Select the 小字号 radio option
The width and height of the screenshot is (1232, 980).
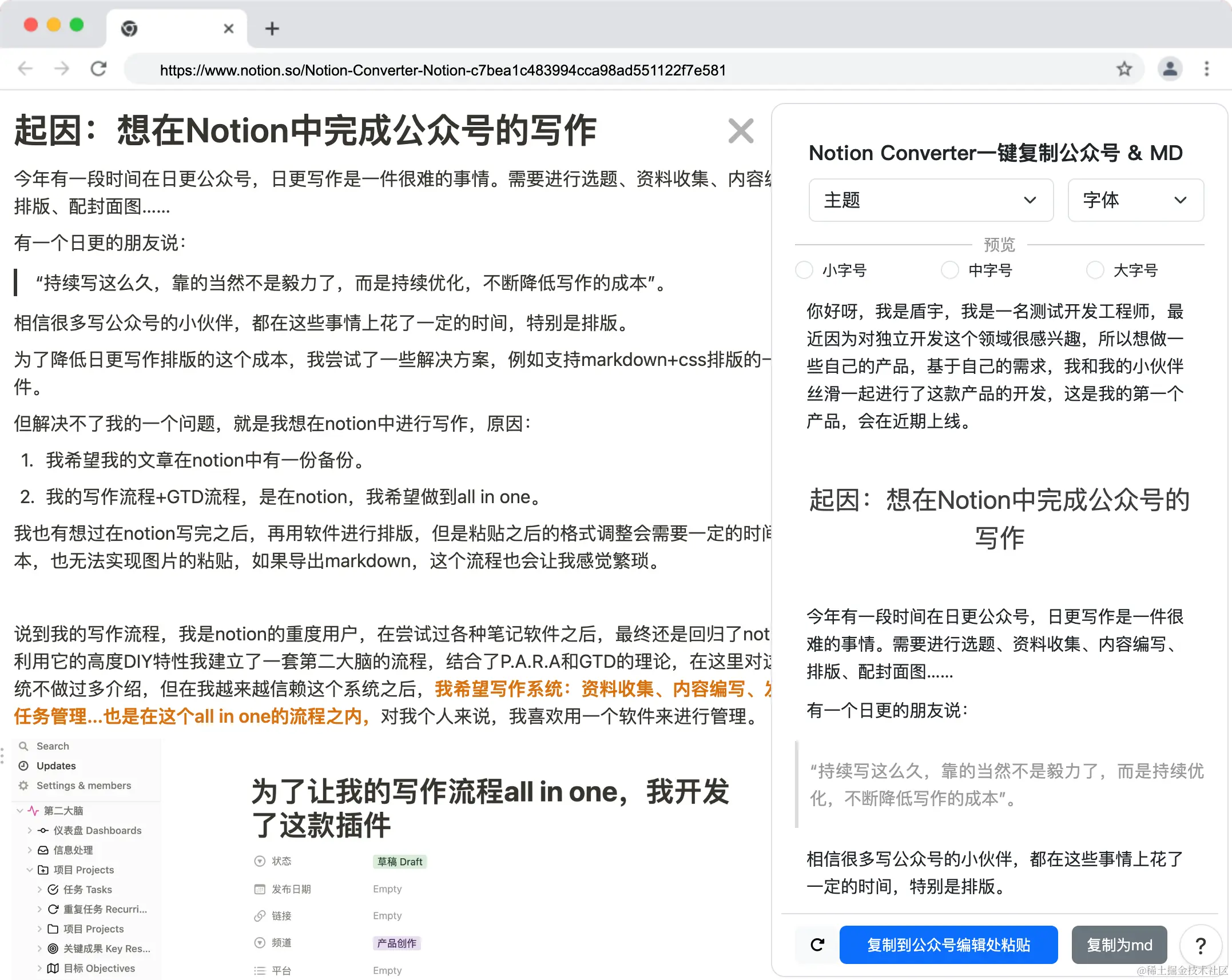click(x=804, y=270)
